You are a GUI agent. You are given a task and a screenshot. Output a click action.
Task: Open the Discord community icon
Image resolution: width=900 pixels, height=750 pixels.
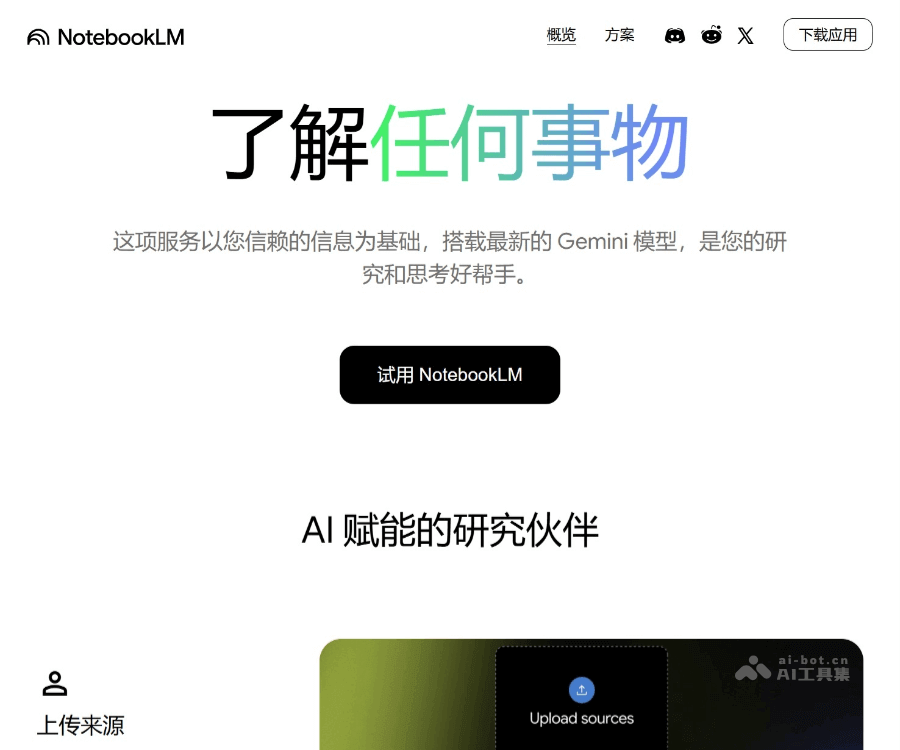coord(675,35)
